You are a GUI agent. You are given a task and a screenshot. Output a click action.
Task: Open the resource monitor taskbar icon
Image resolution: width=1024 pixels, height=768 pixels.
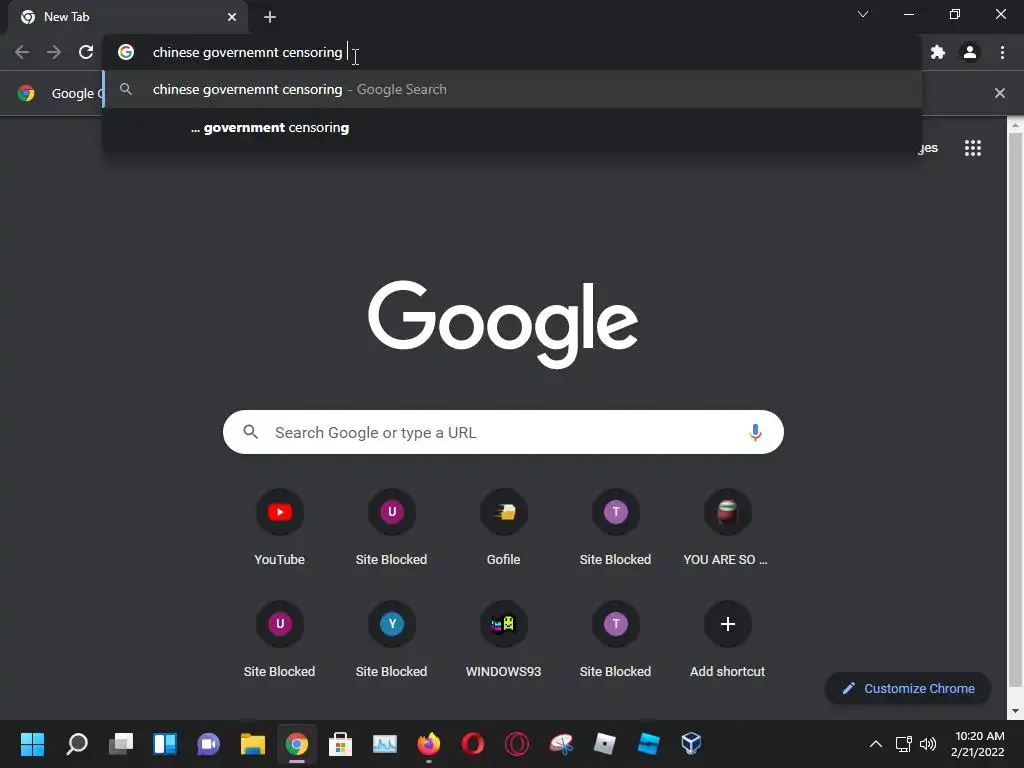point(385,744)
